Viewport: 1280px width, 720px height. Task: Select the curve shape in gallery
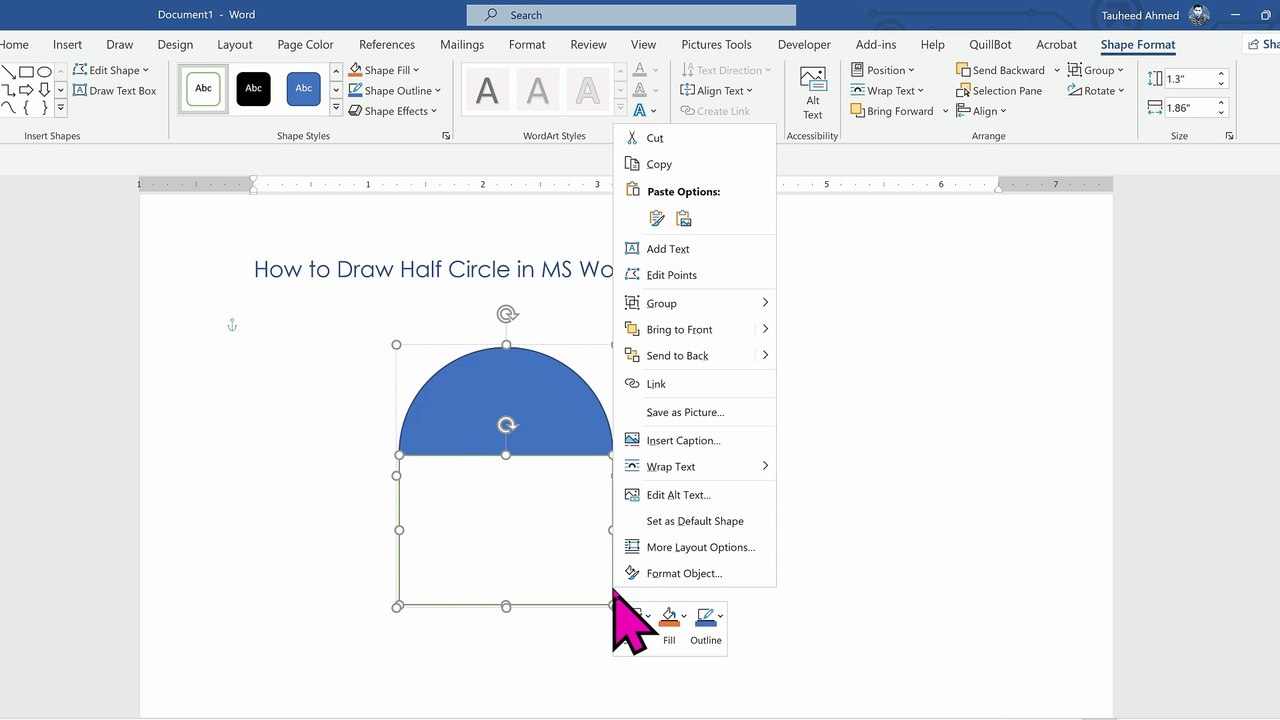point(8,107)
